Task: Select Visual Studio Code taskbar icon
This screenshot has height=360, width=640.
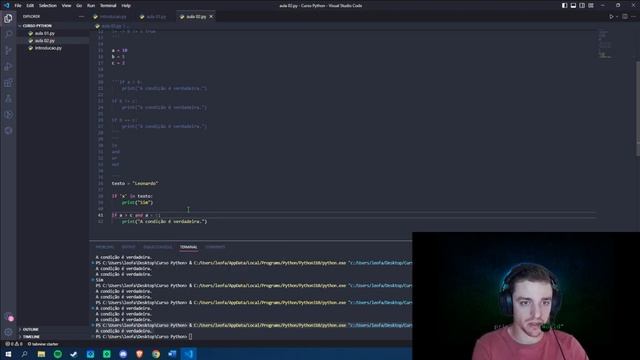Action: click(x=188, y=354)
